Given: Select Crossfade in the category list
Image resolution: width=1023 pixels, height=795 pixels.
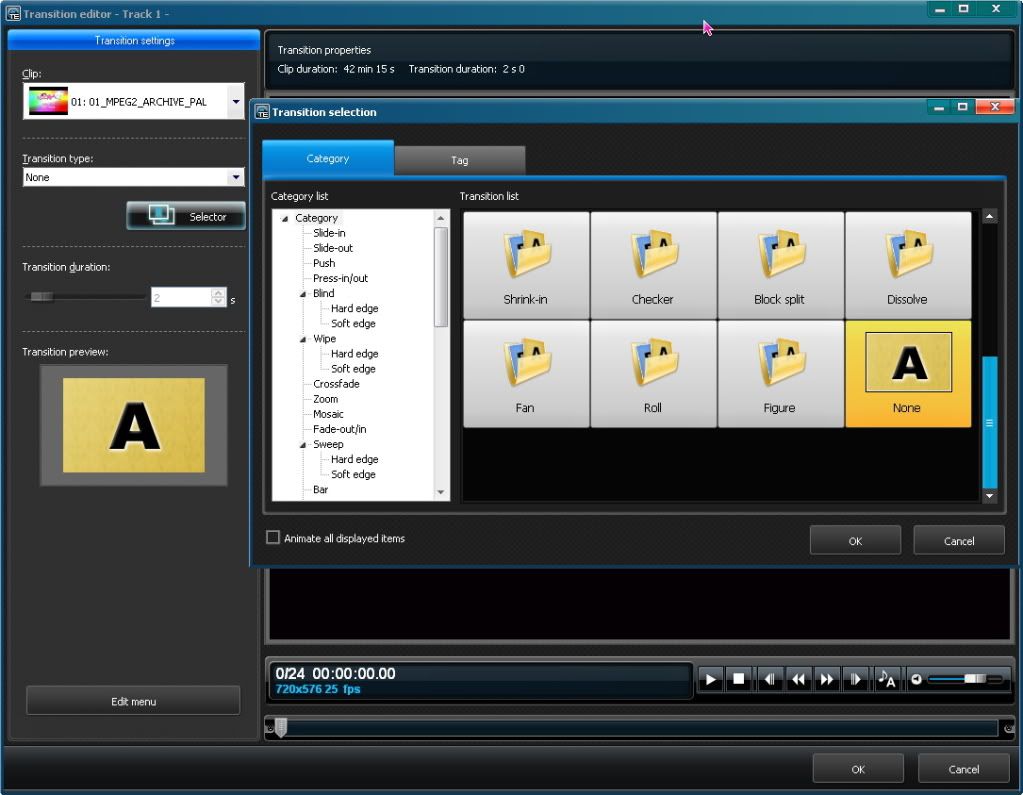Looking at the screenshot, I should (336, 384).
